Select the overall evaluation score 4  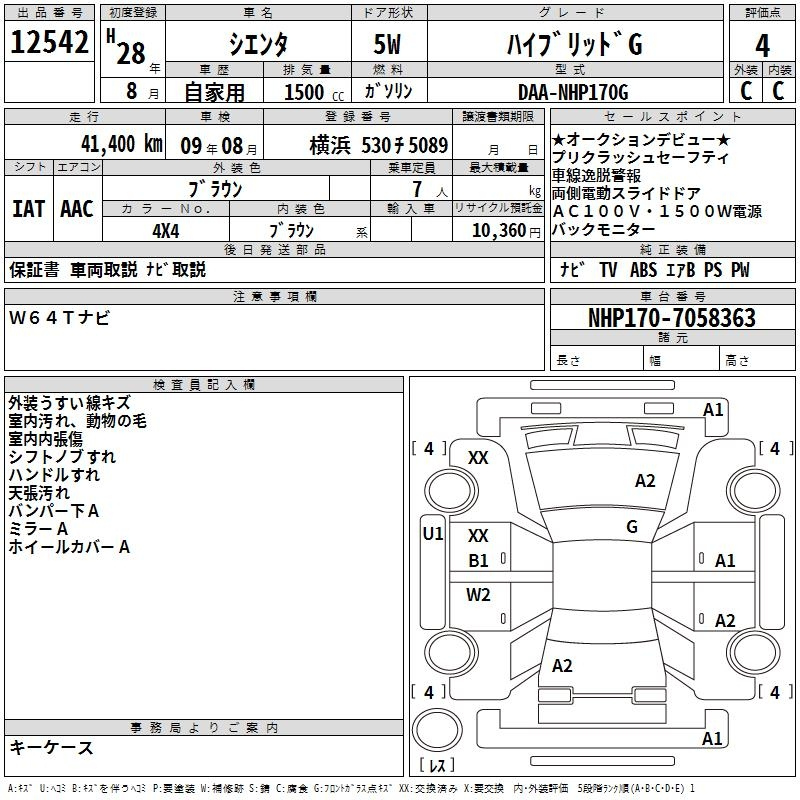[x=762, y=46]
